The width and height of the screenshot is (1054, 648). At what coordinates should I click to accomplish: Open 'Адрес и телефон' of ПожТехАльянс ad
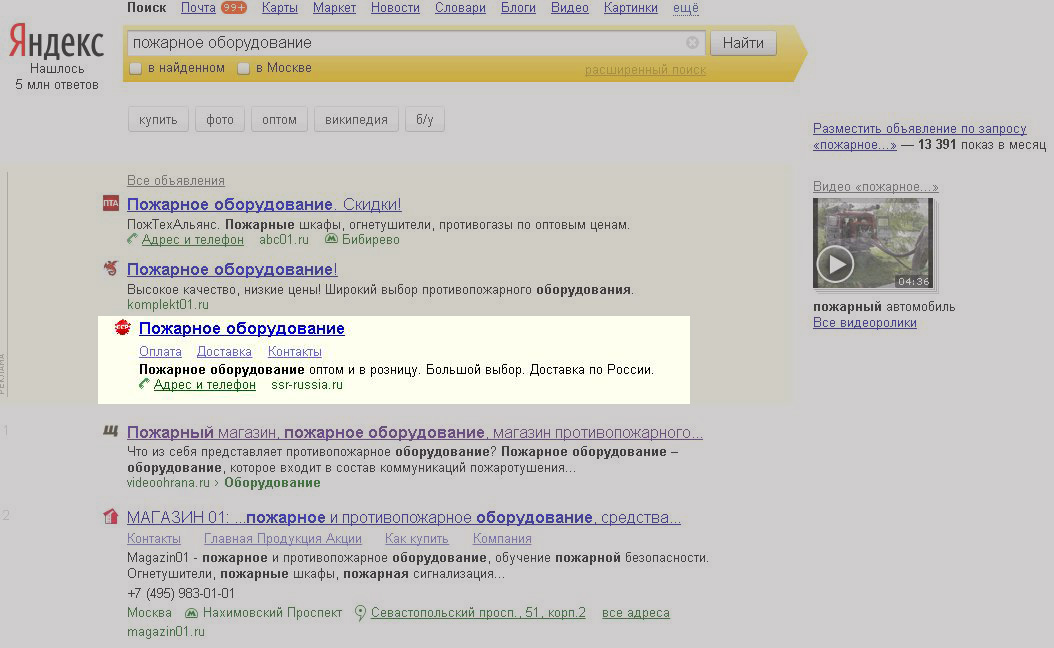pyautogui.click(x=193, y=239)
